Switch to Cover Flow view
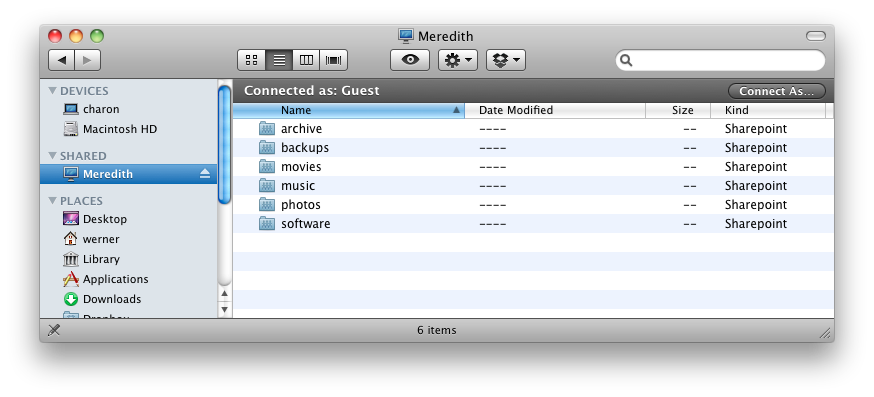874x397 pixels. click(333, 60)
